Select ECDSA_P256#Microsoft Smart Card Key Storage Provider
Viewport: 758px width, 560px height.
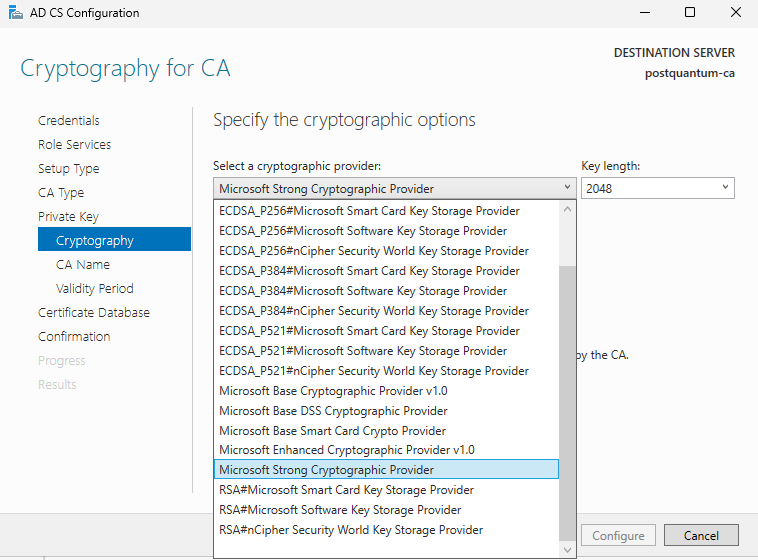point(386,211)
